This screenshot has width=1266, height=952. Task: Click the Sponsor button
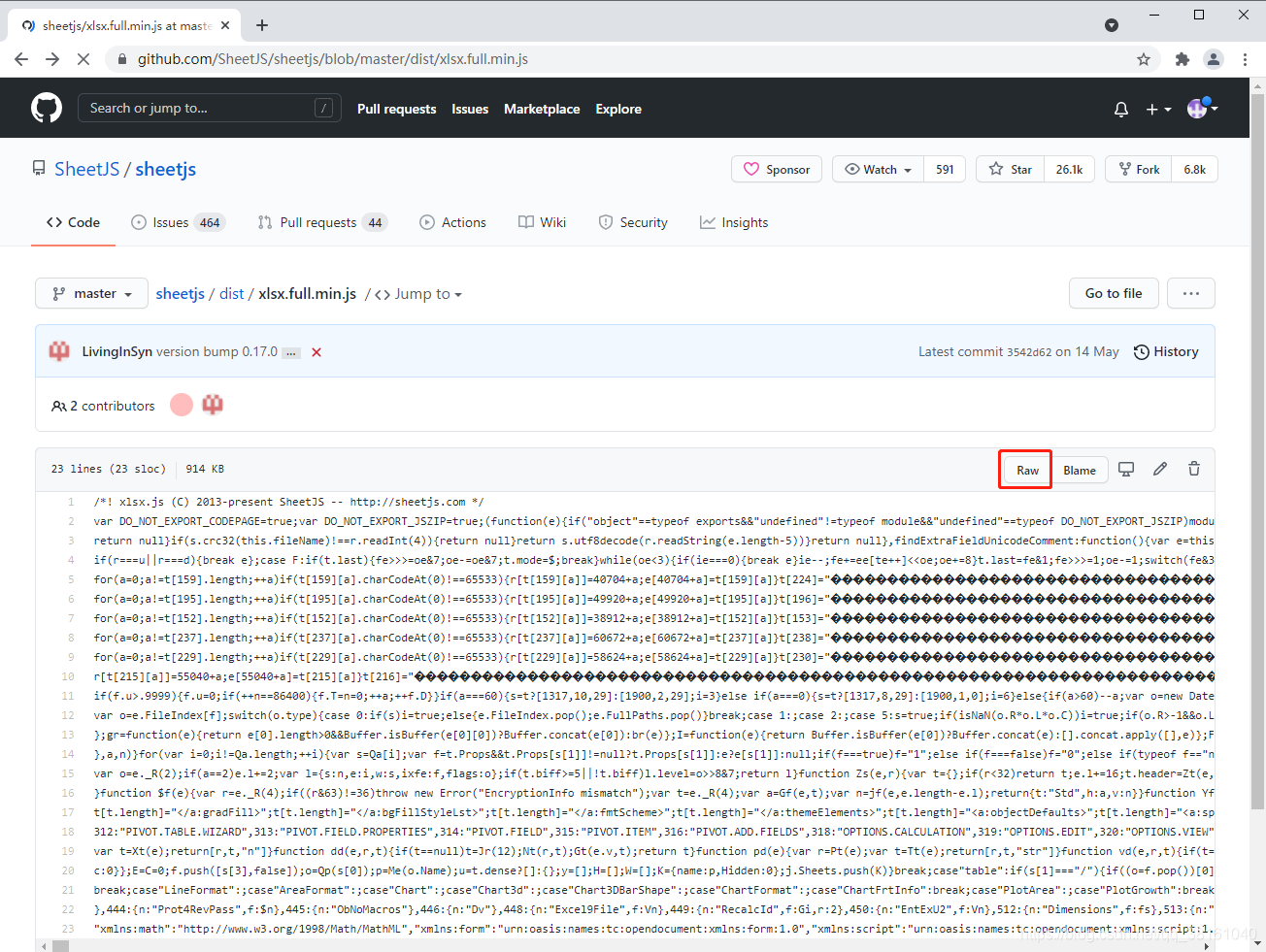777,169
